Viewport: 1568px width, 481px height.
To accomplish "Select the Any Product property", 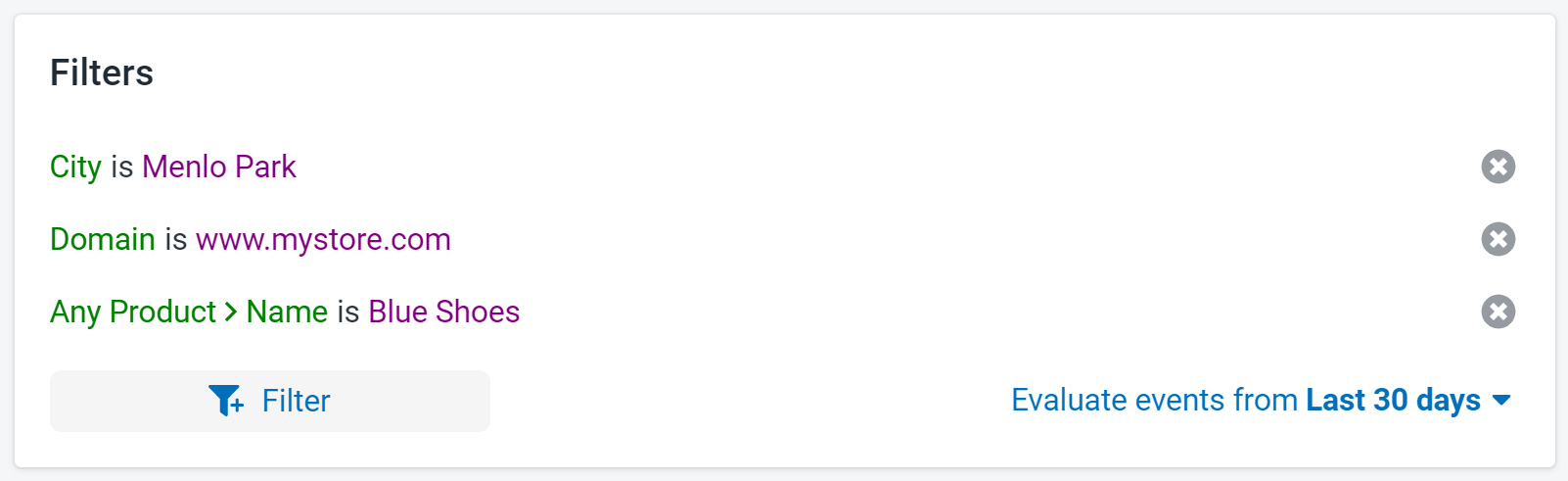I will click(x=133, y=312).
